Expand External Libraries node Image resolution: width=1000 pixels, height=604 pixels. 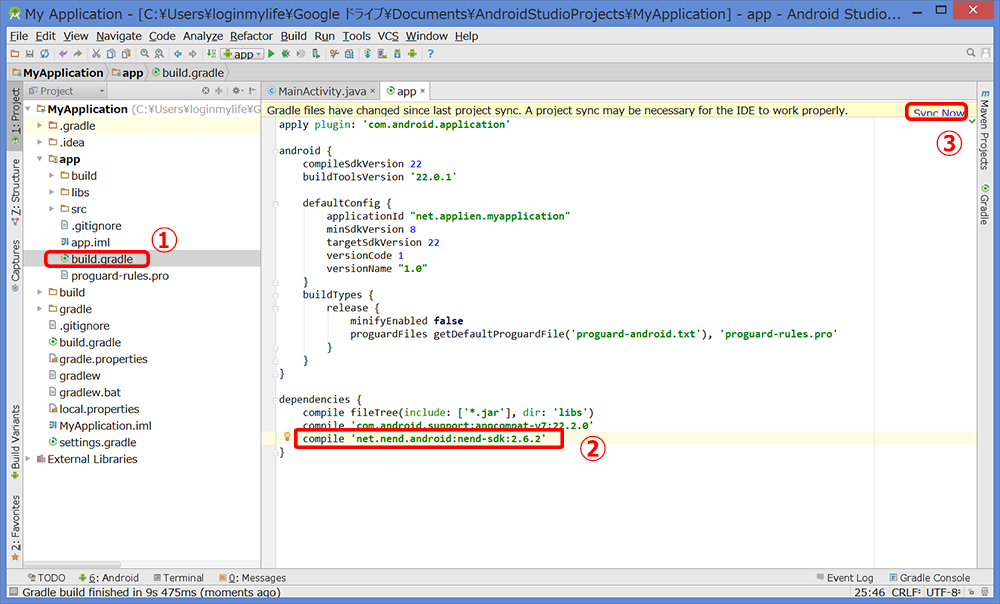(x=28, y=459)
